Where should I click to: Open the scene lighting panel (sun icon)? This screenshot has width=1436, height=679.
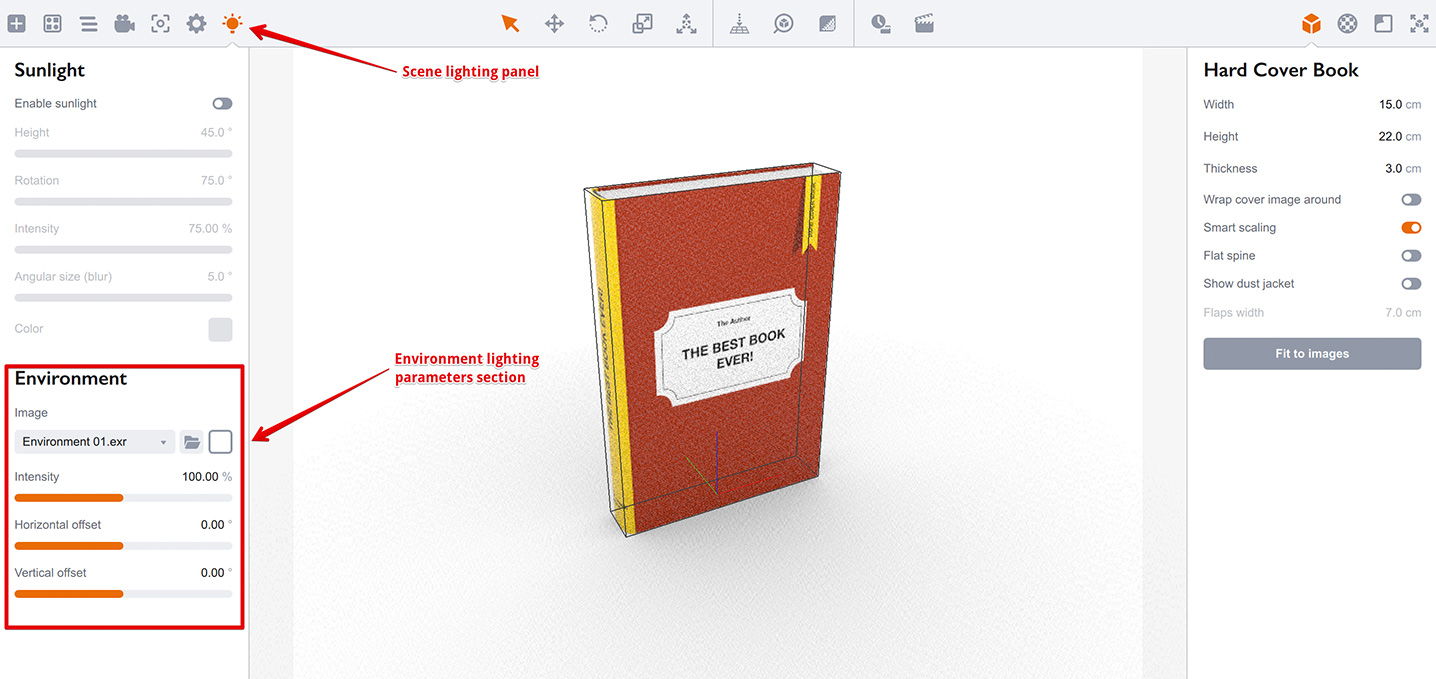(x=232, y=24)
